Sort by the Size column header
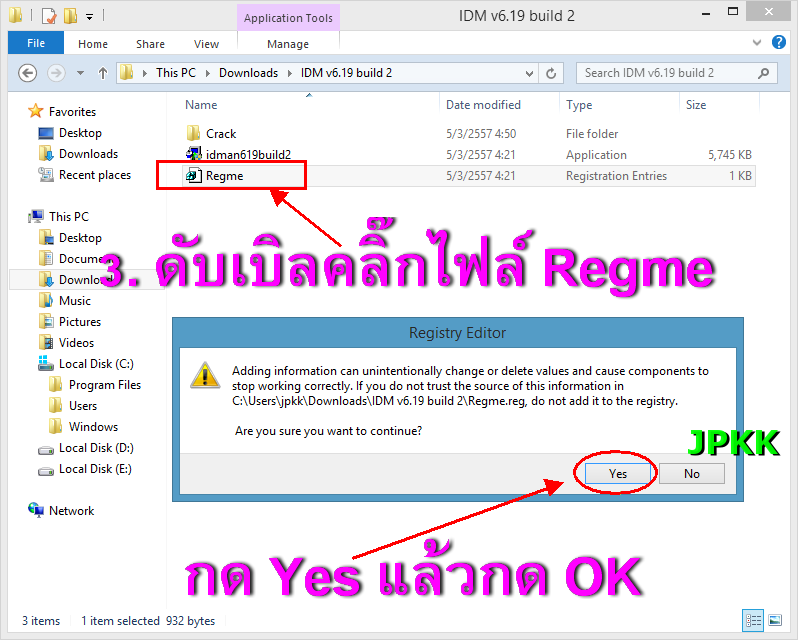 coord(696,105)
